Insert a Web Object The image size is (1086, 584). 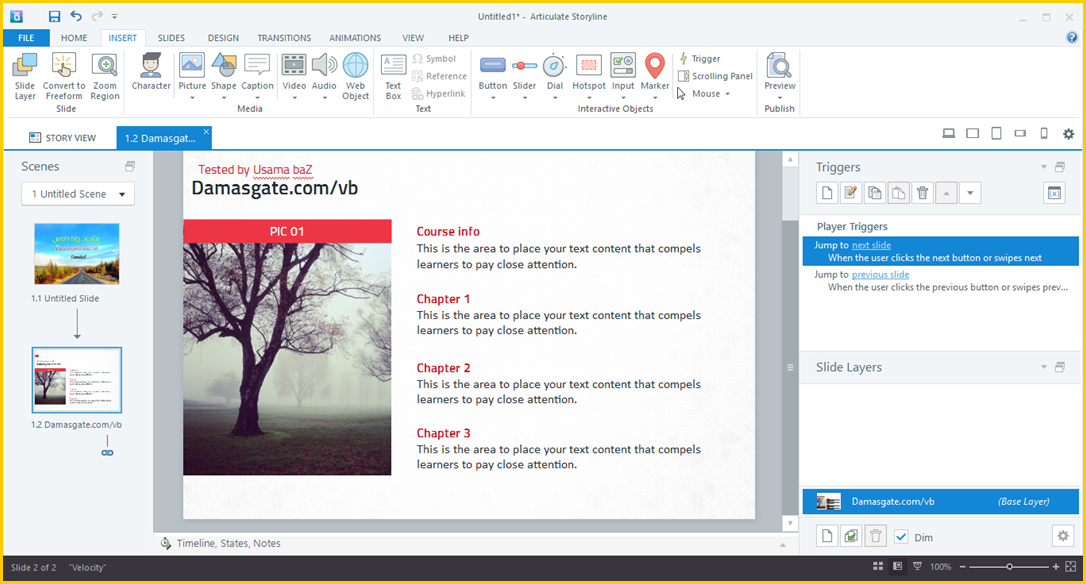coord(355,76)
